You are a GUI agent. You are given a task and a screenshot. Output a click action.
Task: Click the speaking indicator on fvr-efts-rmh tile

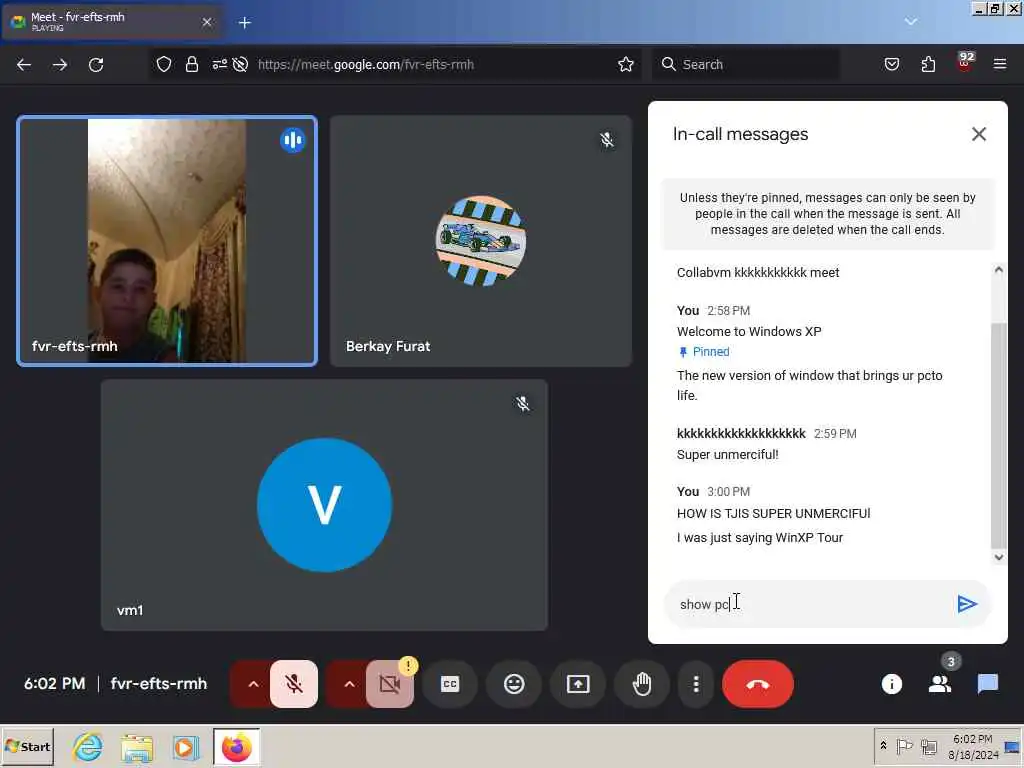(293, 140)
